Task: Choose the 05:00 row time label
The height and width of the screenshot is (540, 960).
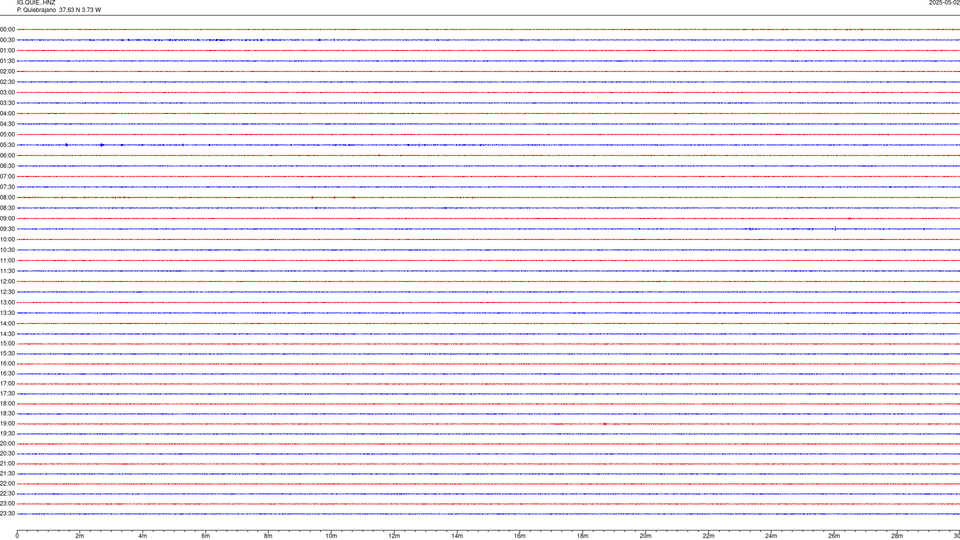Action: tap(7, 135)
